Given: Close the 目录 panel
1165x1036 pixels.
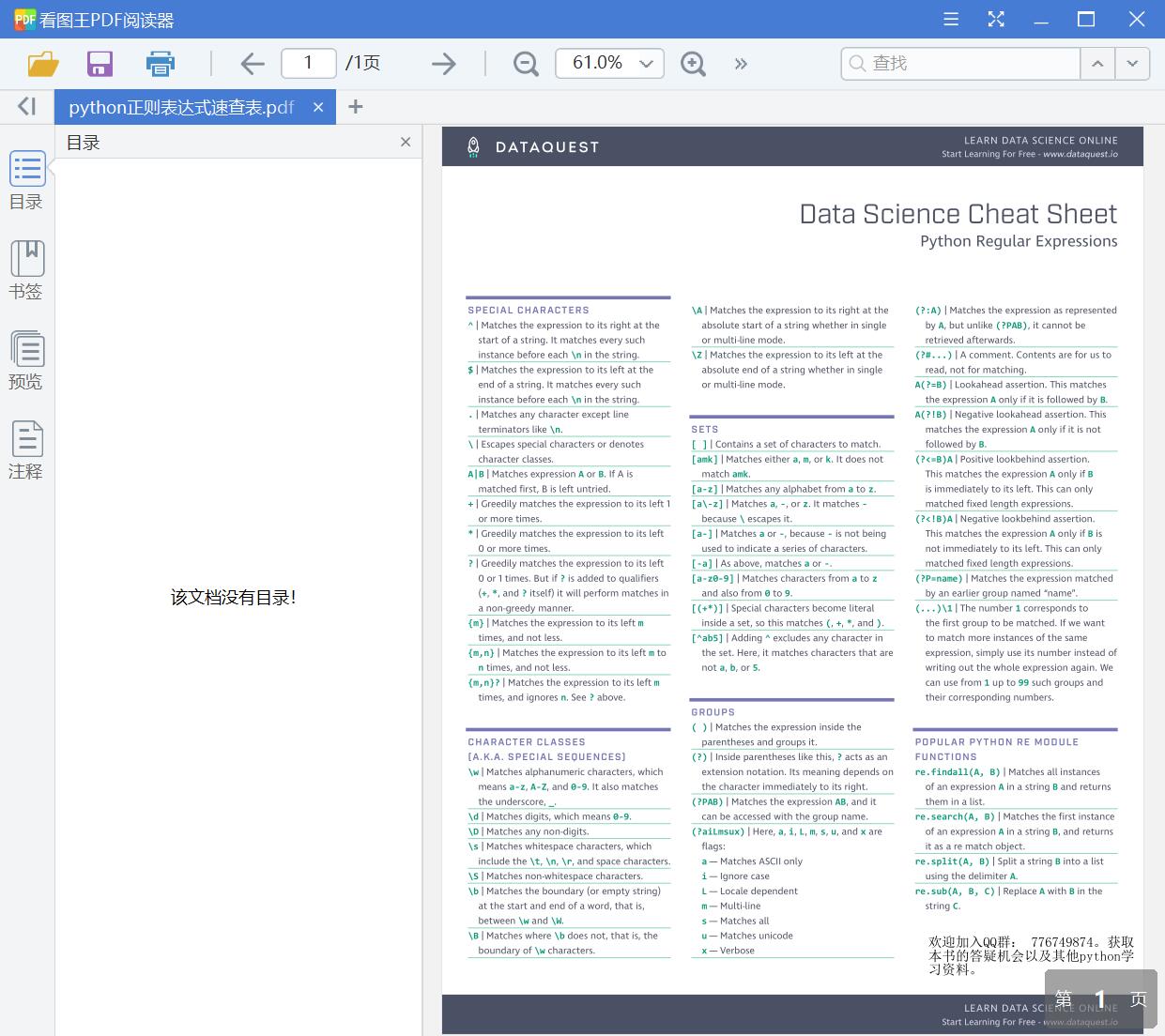Looking at the screenshot, I should [x=406, y=143].
